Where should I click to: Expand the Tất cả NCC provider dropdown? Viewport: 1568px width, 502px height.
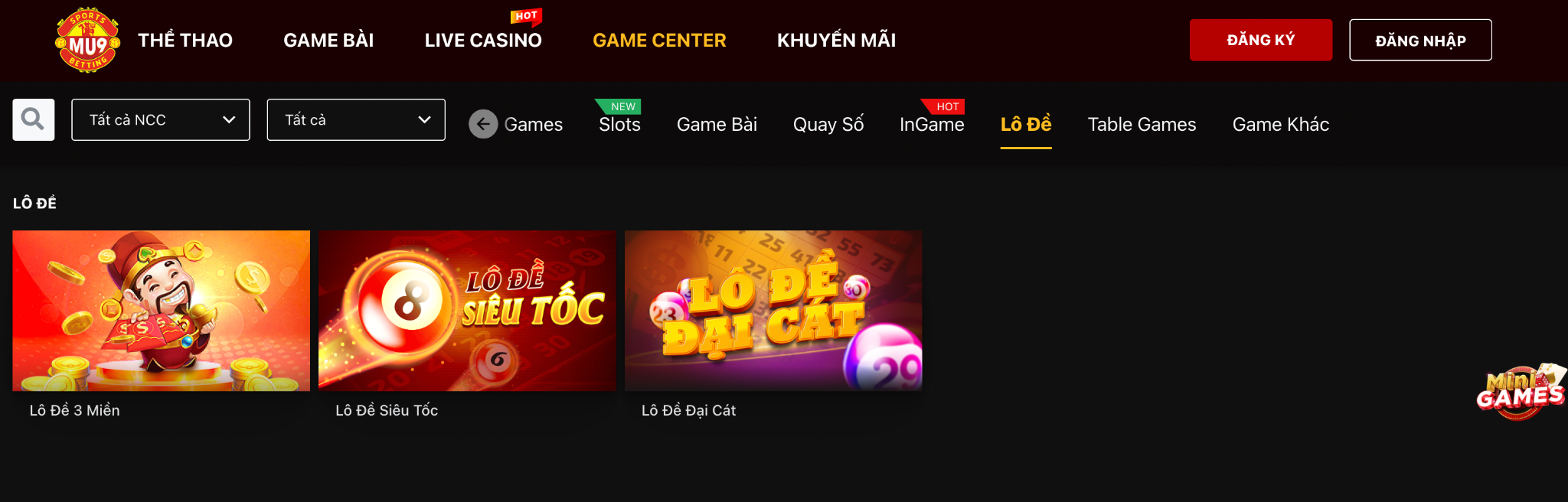pos(161,119)
